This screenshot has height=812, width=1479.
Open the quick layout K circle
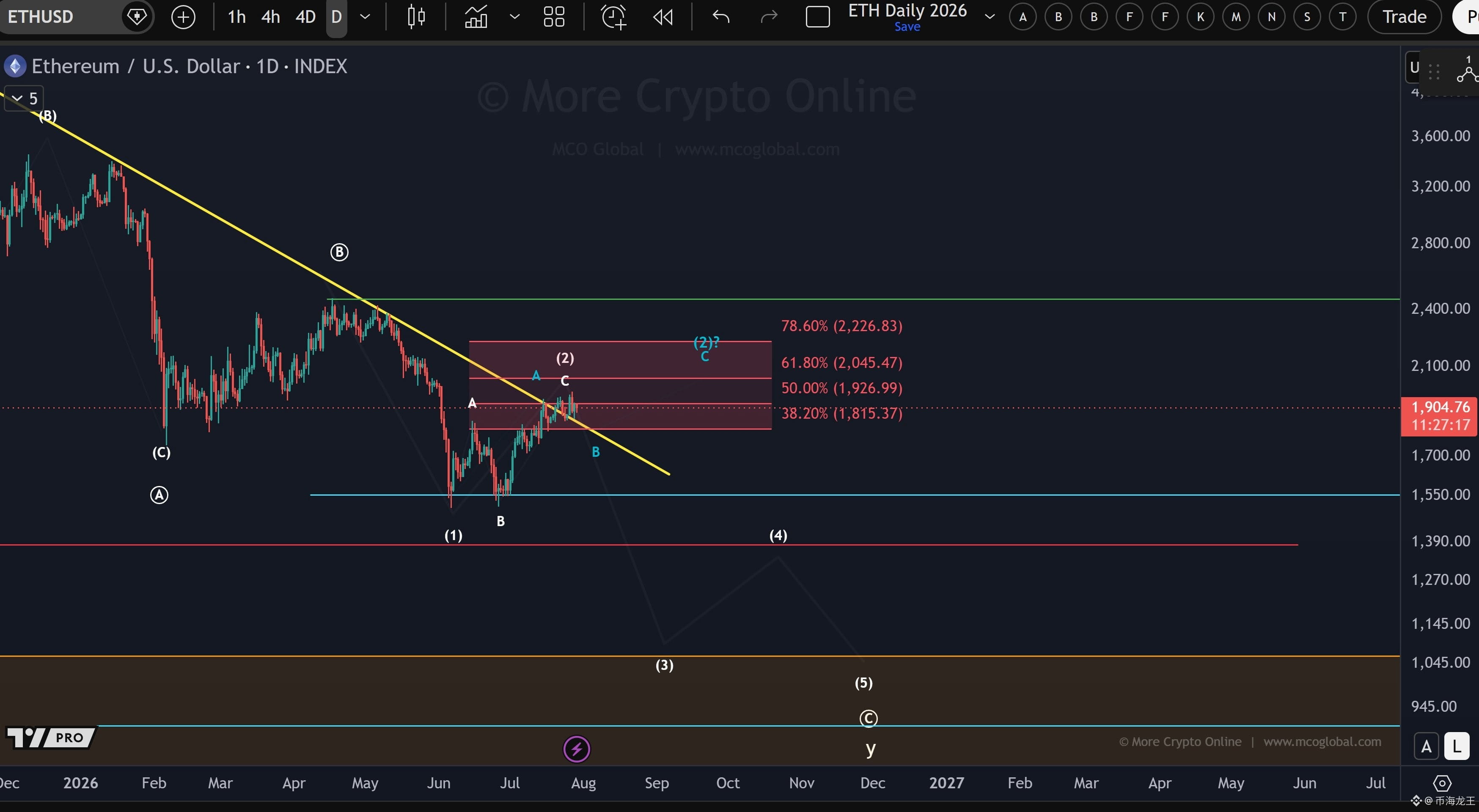1200,16
